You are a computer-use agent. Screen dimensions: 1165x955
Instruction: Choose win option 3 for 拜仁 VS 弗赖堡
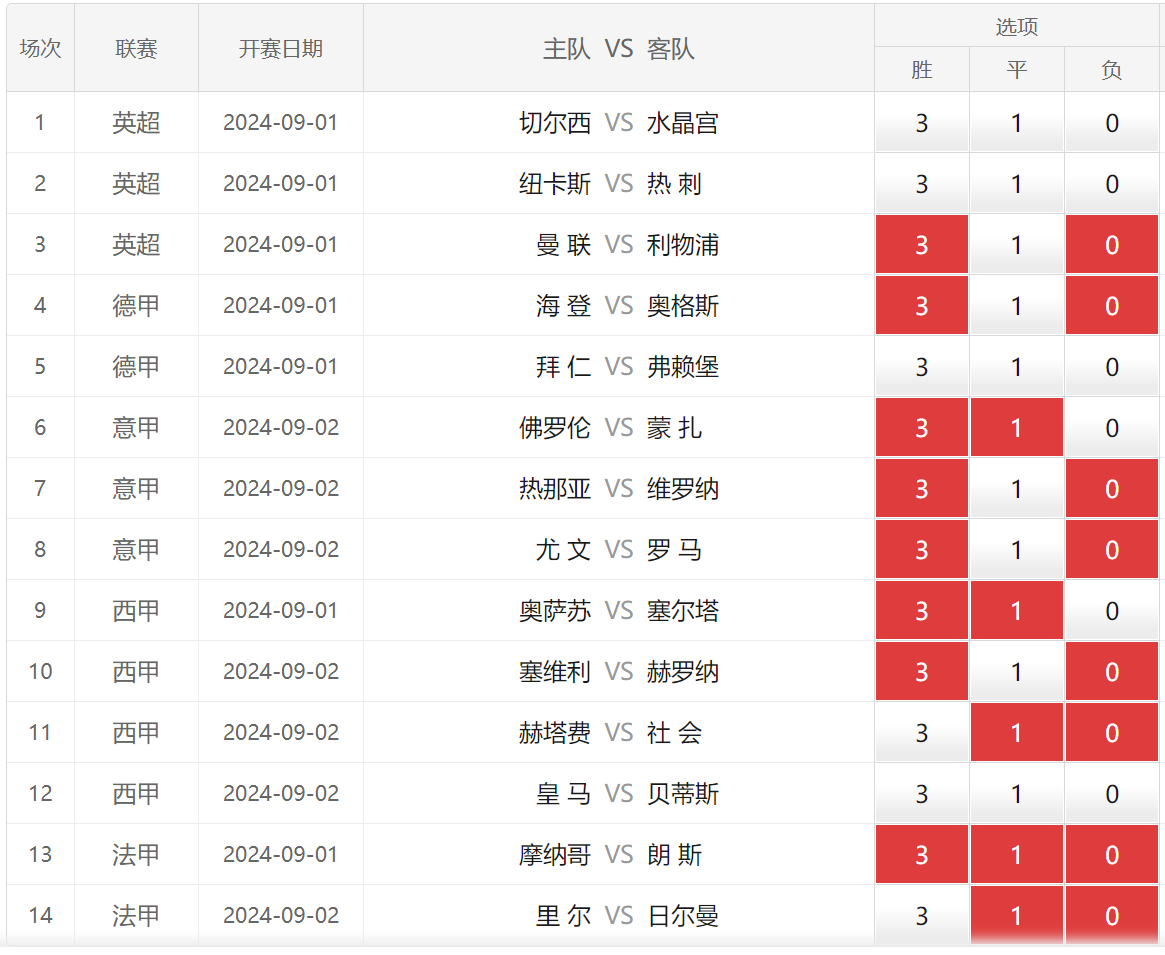tap(921, 366)
